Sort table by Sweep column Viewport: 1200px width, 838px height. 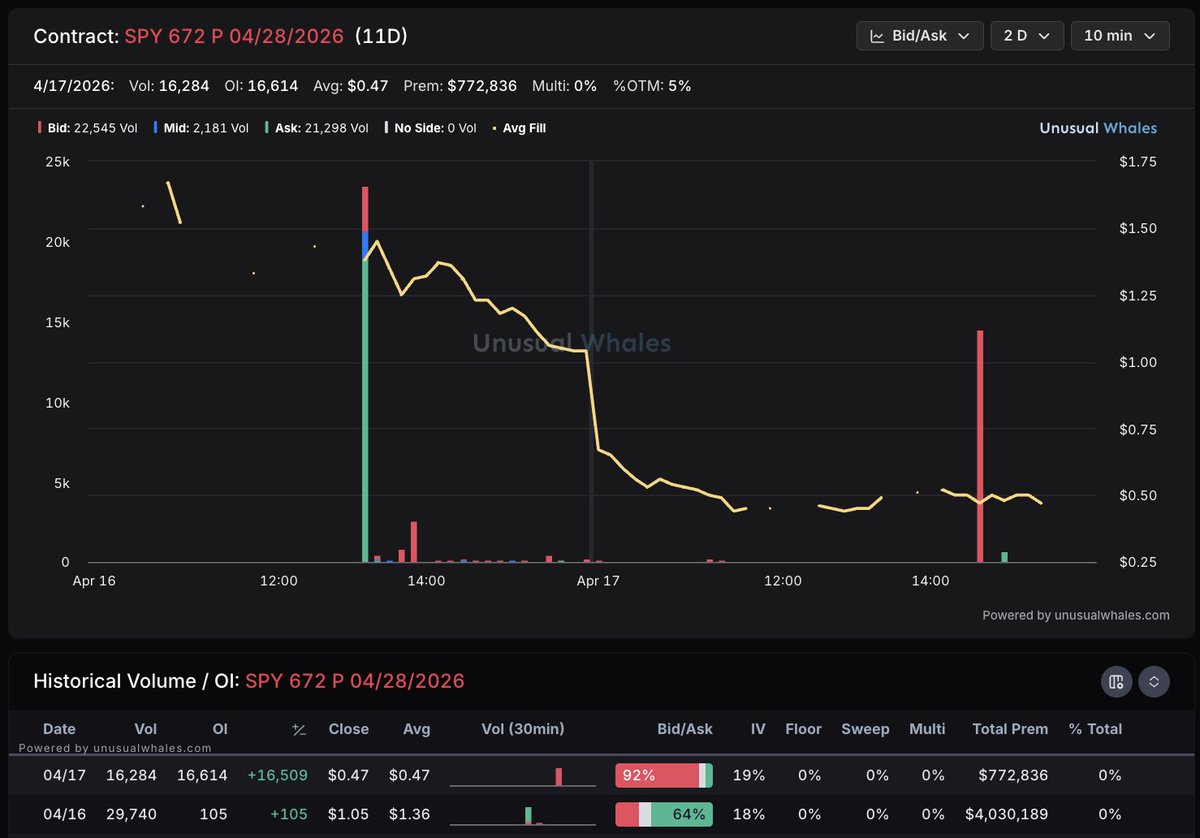(865, 729)
